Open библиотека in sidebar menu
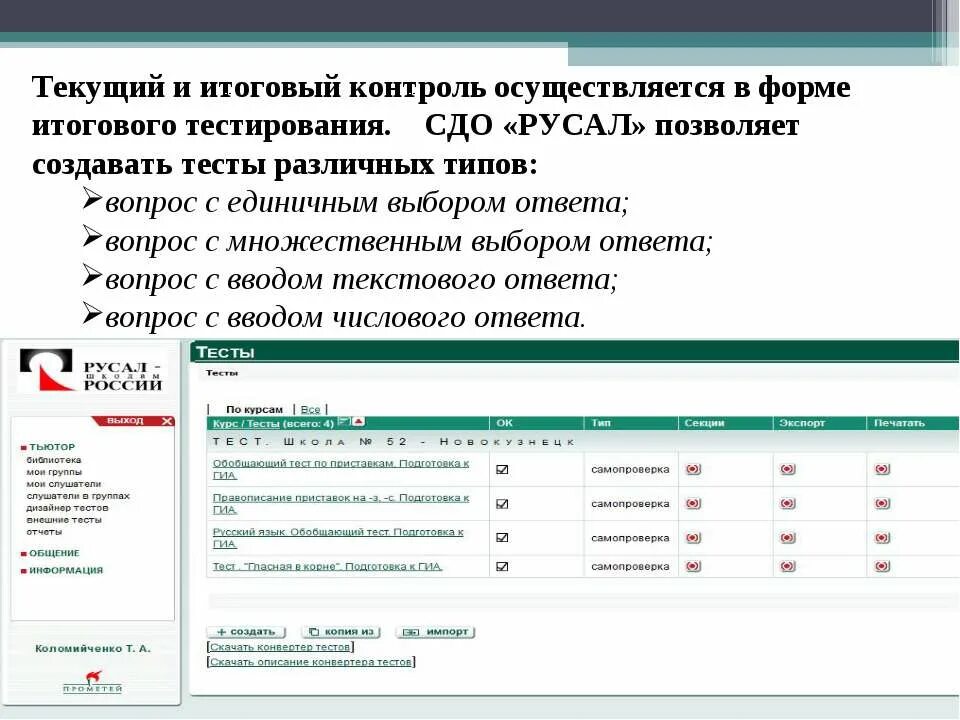The width and height of the screenshot is (960, 720). pos(54,460)
